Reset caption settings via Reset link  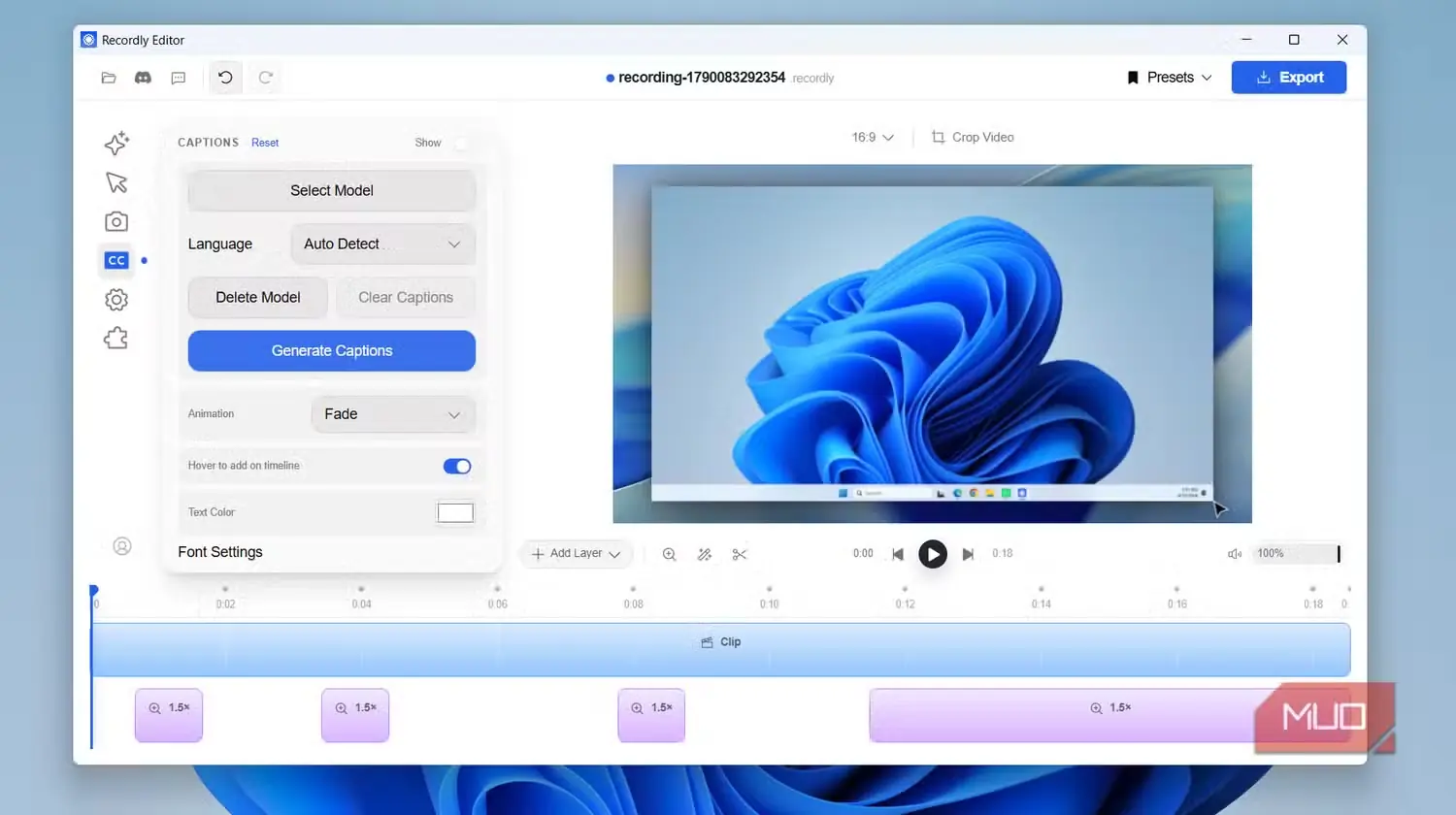(x=265, y=143)
